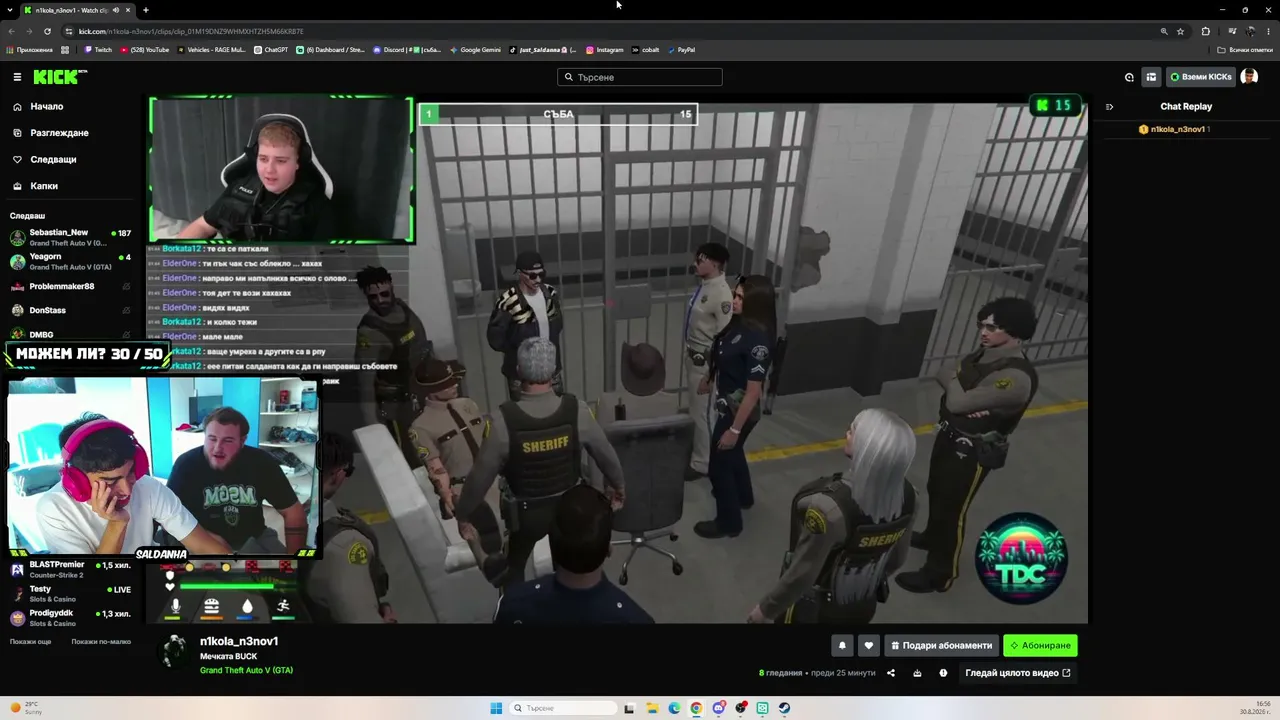
Task: Toggle the theatre layout icon in header
Action: [1151, 77]
